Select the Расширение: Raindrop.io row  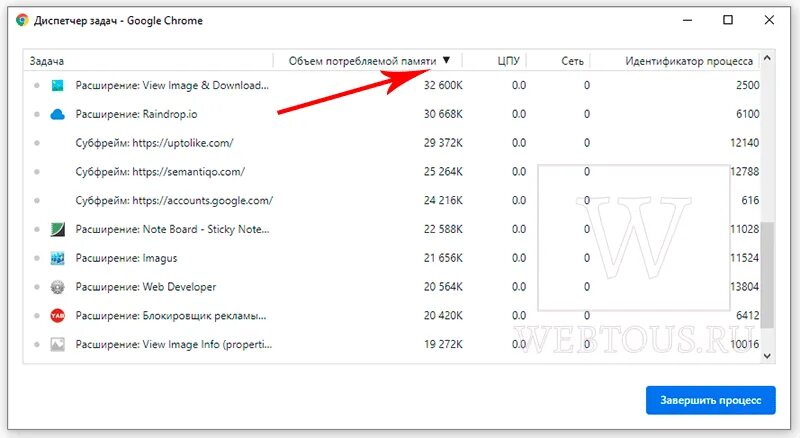(392, 114)
